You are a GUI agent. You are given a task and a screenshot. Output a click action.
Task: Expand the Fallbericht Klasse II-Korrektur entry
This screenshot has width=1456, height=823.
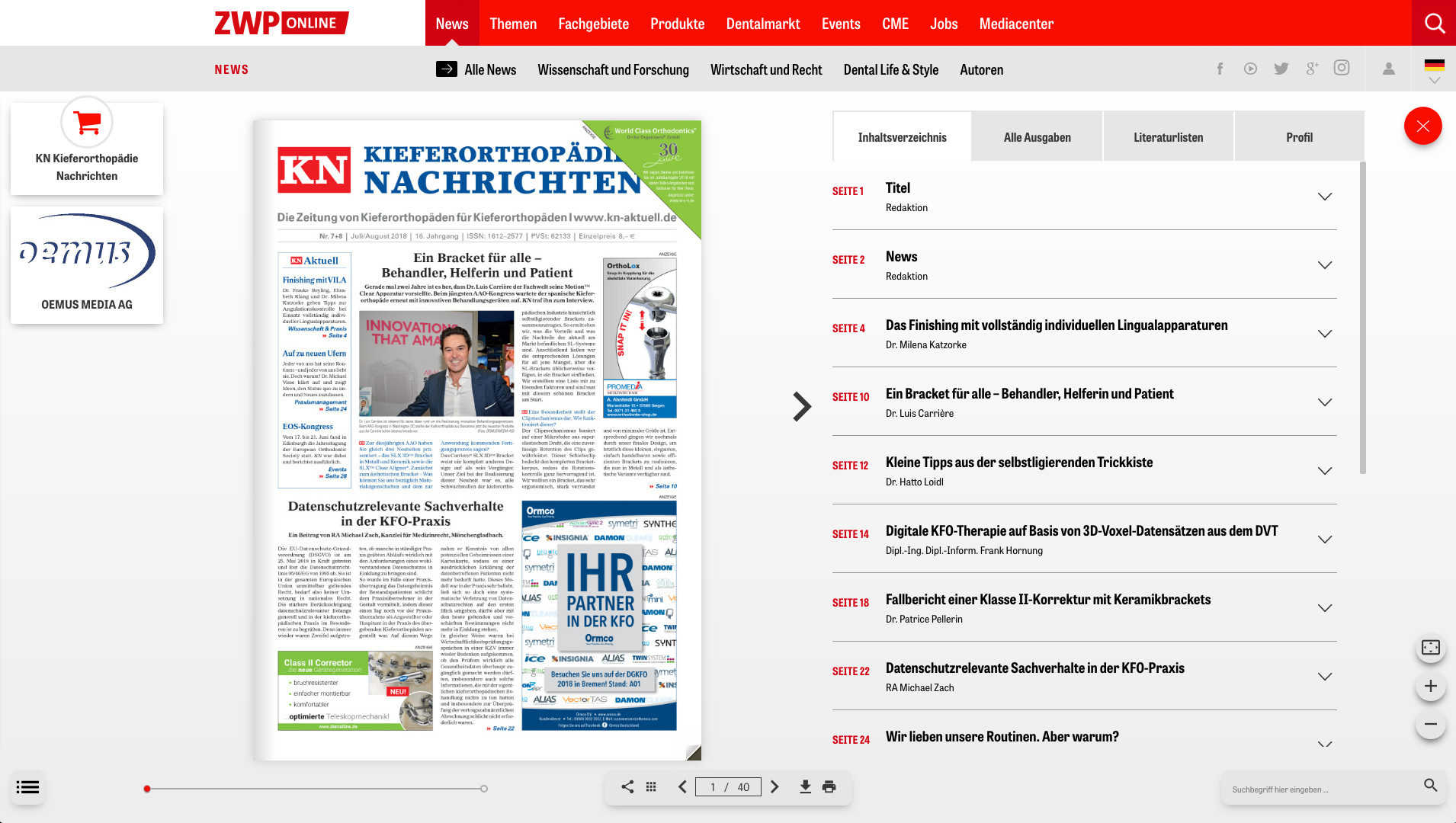tap(1325, 608)
